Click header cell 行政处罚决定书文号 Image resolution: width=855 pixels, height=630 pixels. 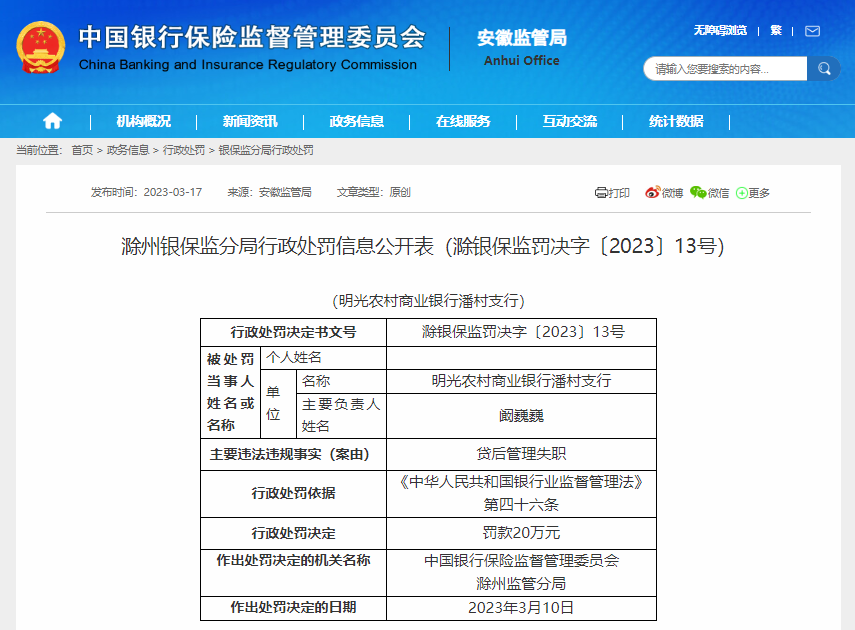(293, 332)
